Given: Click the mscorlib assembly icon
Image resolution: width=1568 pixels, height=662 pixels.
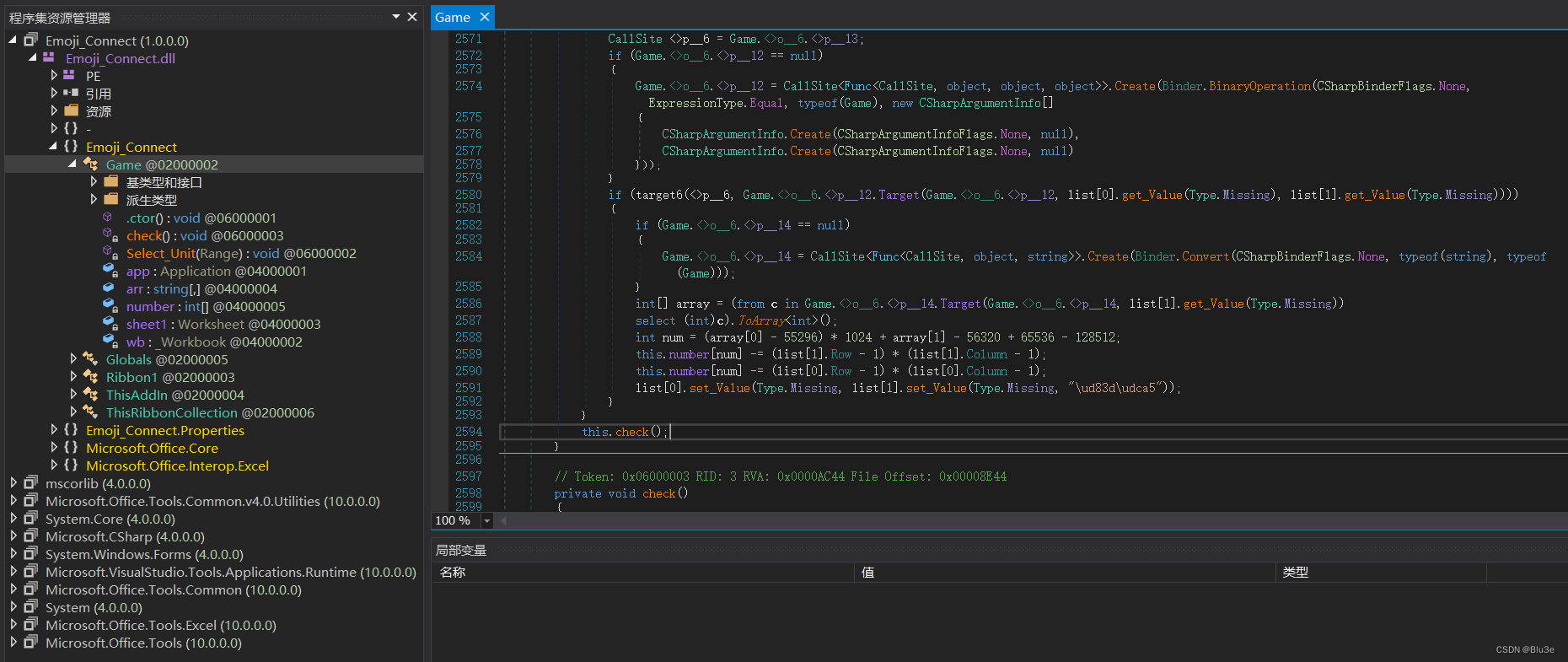Looking at the screenshot, I should [x=31, y=482].
